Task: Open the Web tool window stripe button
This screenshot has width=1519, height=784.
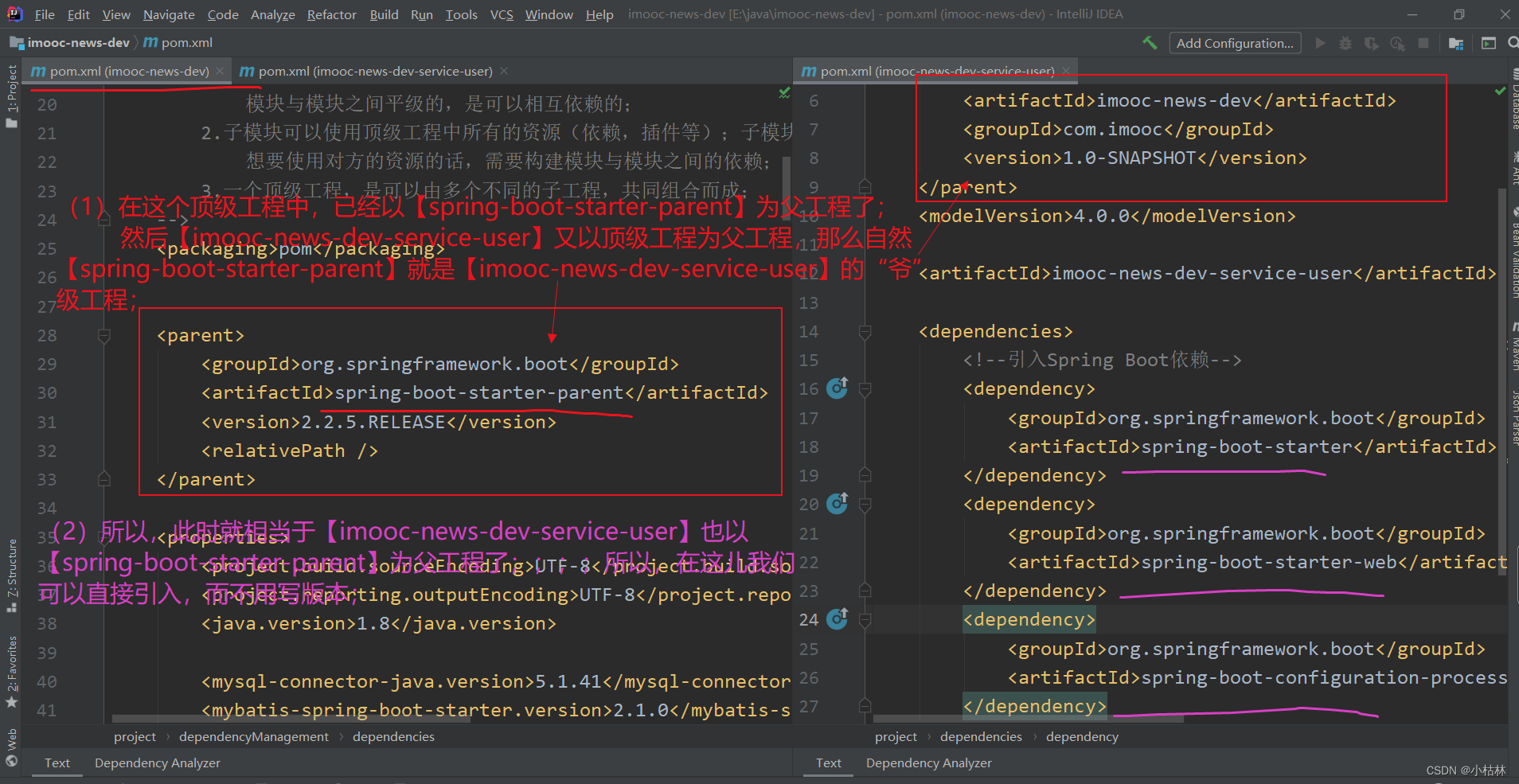Action: tap(11, 747)
